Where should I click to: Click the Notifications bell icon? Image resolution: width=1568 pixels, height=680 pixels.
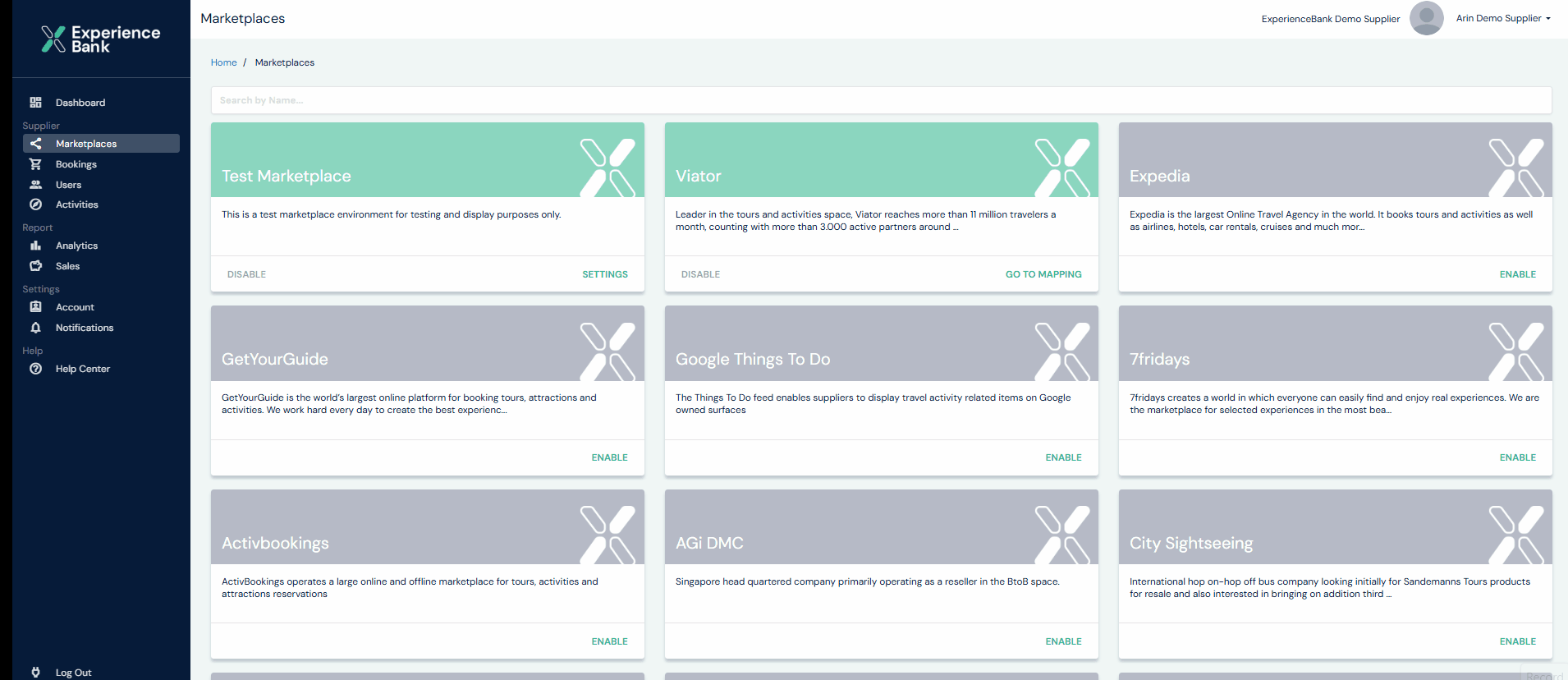35,328
